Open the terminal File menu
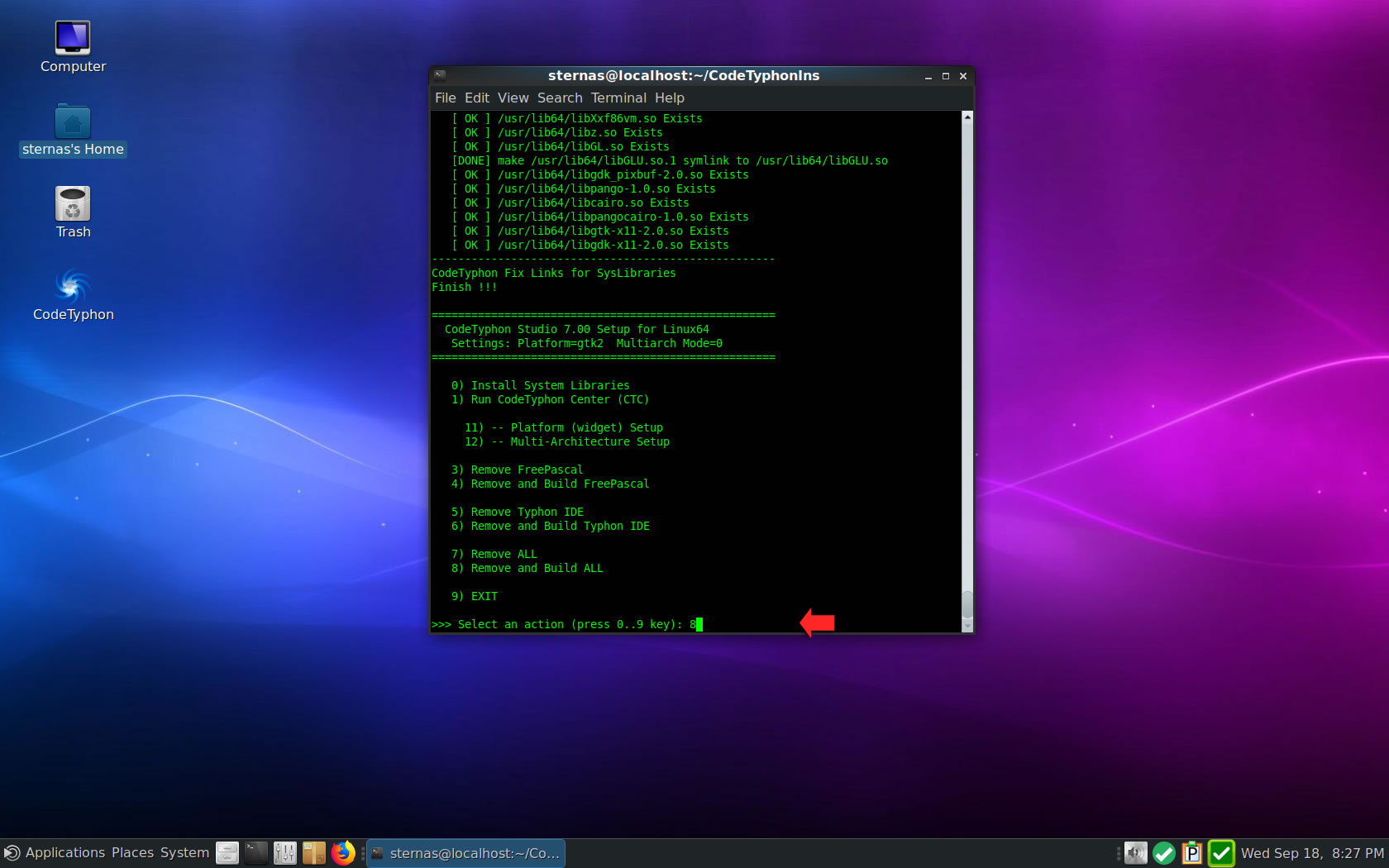1389x868 pixels. point(445,98)
